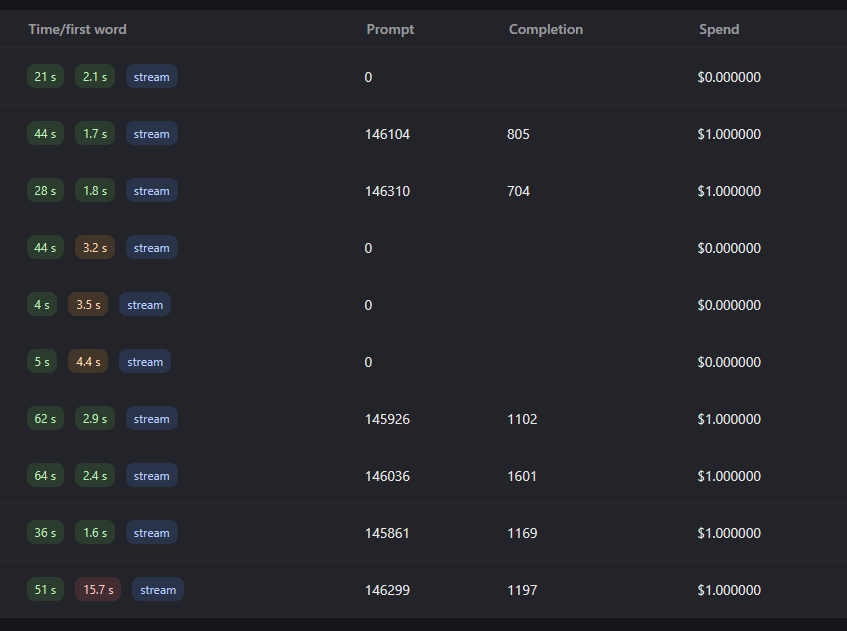Click the 4.4 s first word badge
The height and width of the screenshot is (631, 847).
pyautogui.click(x=88, y=362)
